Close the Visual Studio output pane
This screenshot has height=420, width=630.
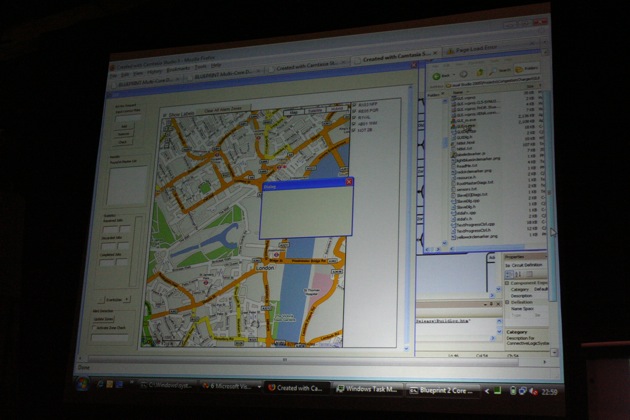pos(498,304)
